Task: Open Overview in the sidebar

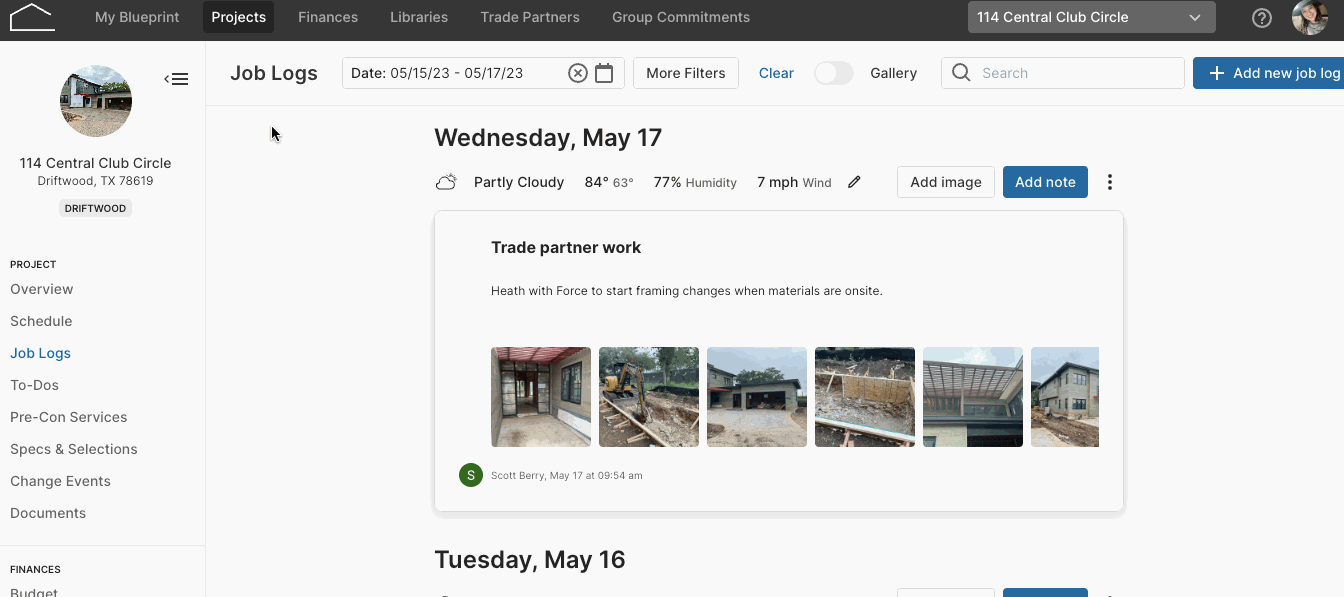Action: pos(42,289)
